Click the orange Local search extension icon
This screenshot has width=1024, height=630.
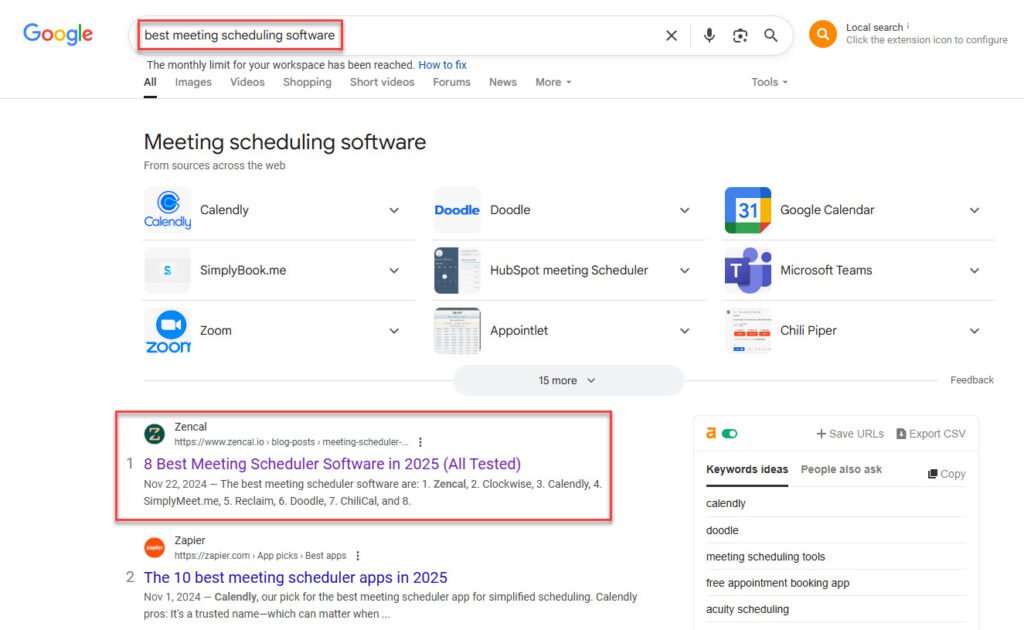823,34
